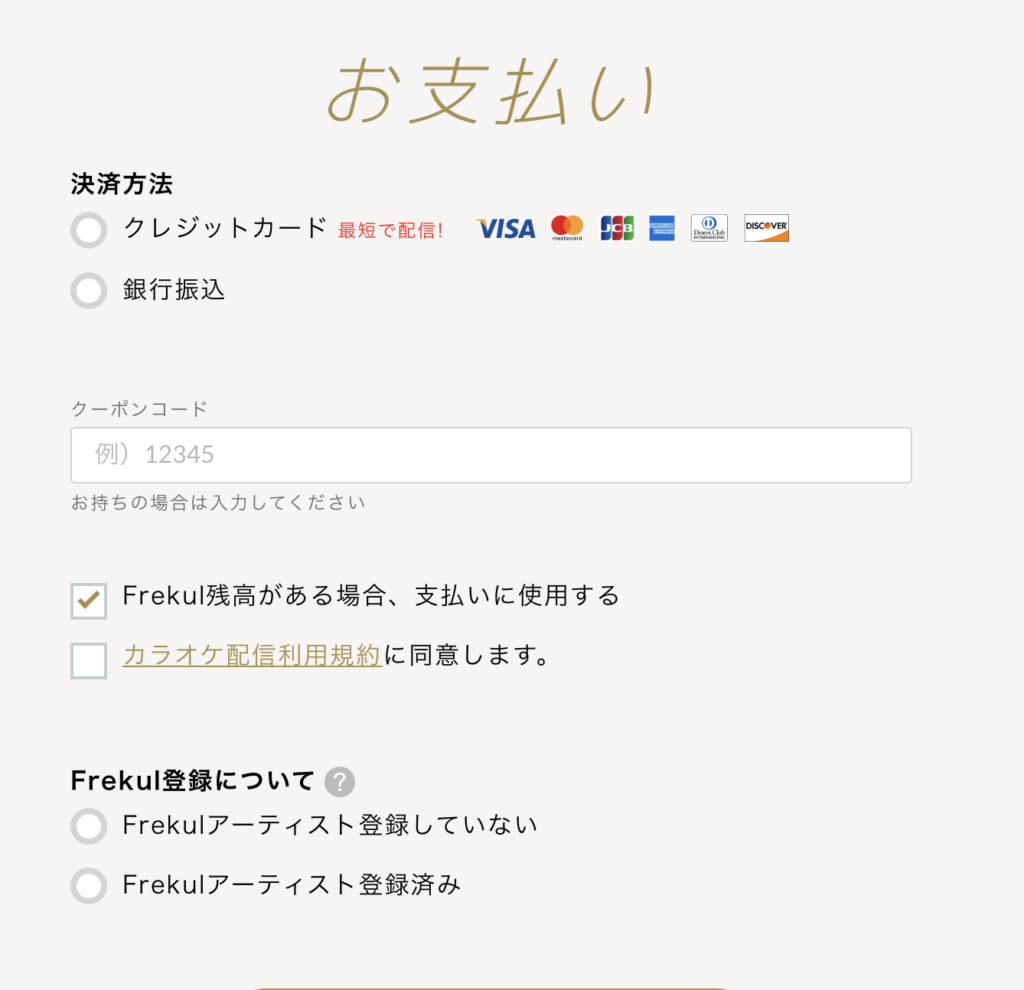The width and height of the screenshot is (1024, 990).
Task: Choose 銀行振込 as the payment method
Action: tap(88, 291)
